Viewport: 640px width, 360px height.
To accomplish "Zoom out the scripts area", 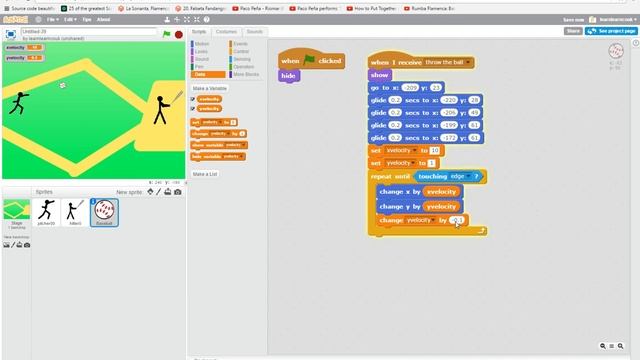I will [x=602, y=346].
